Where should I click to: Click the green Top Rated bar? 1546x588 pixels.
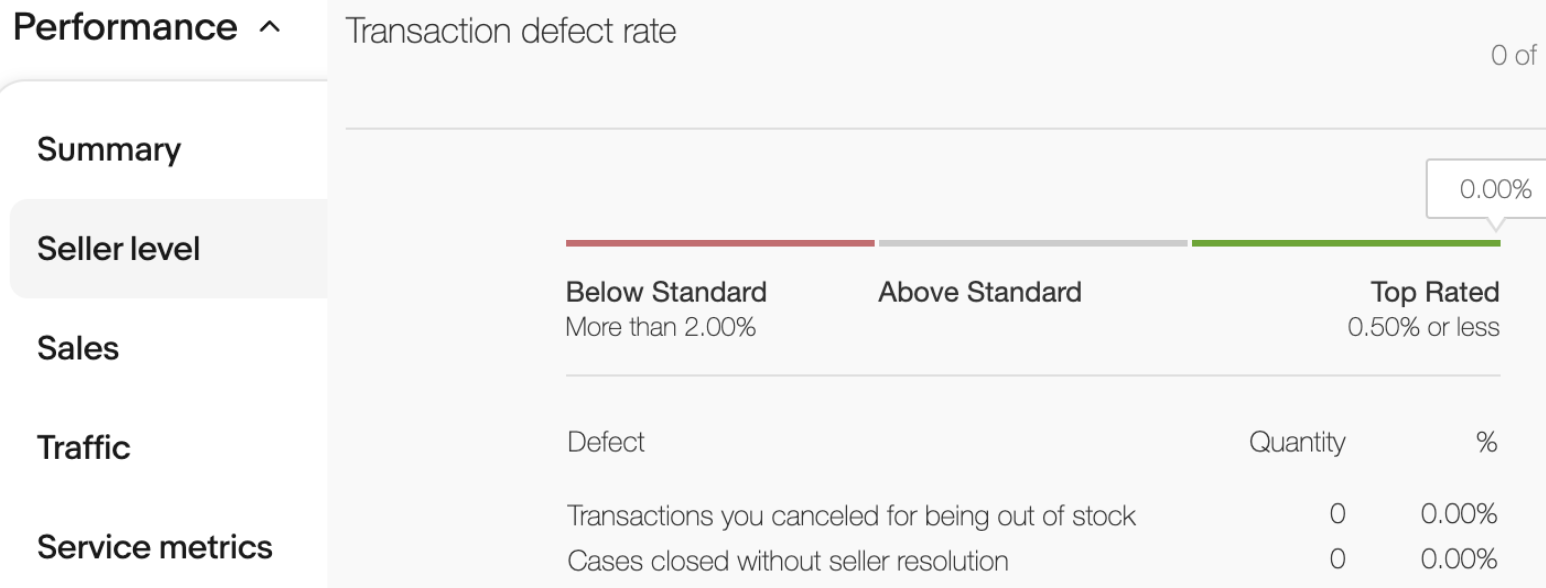(x=1345, y=243)
